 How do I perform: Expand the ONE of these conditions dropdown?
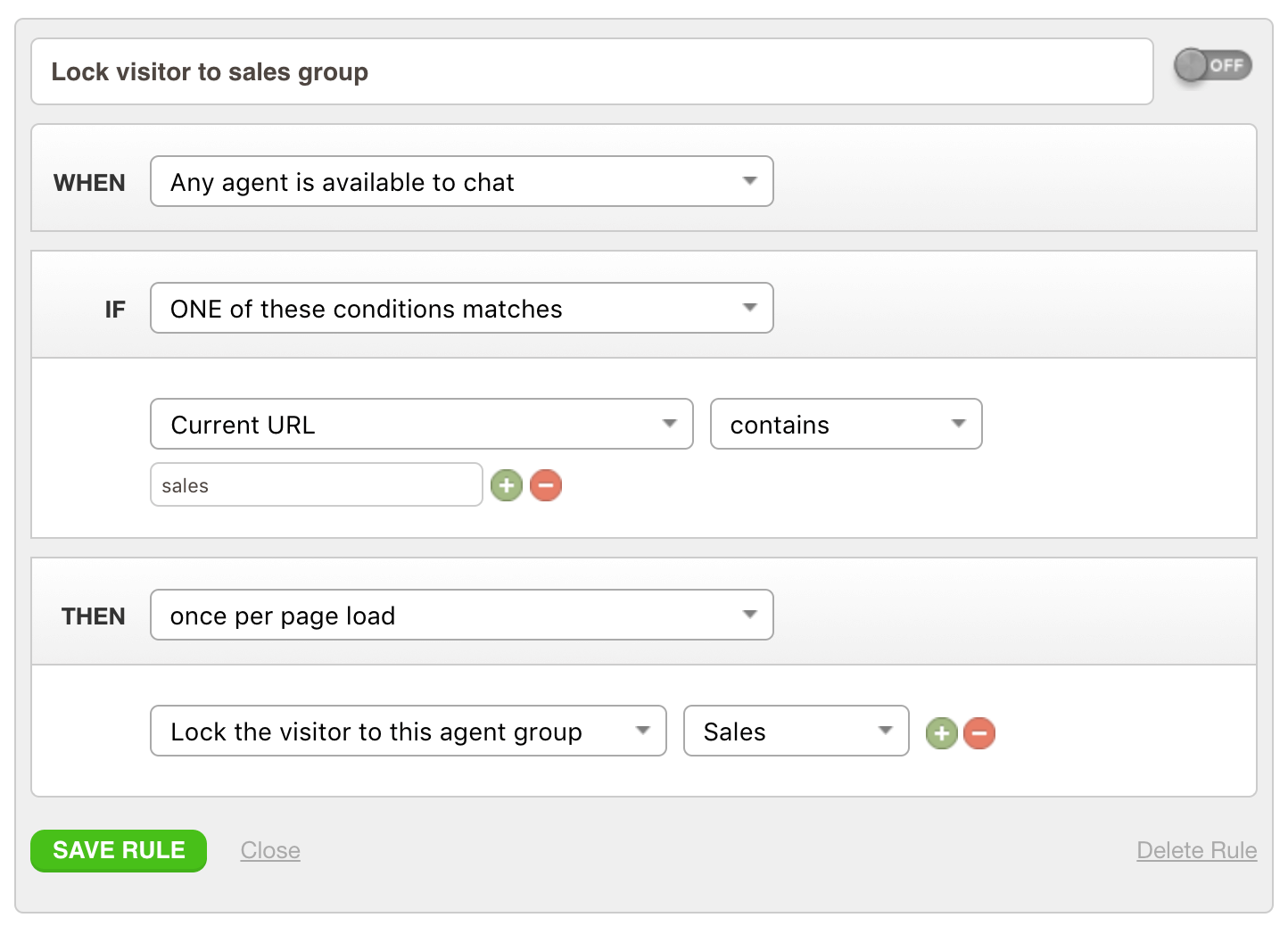point(461,309)
